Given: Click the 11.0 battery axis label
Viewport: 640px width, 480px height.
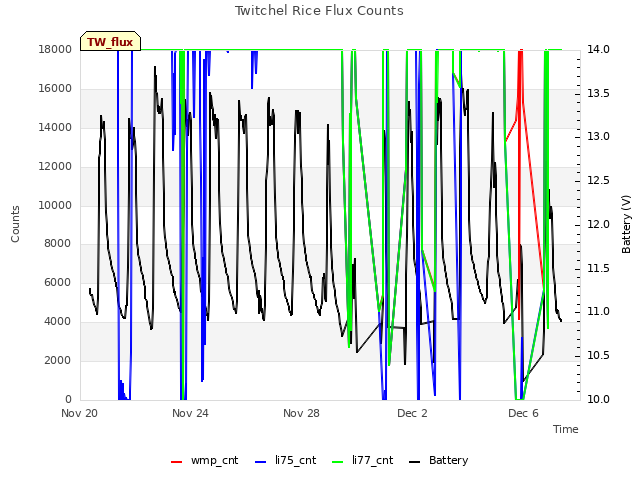Looking at the screenshot, I should click(x=598, y=312).
